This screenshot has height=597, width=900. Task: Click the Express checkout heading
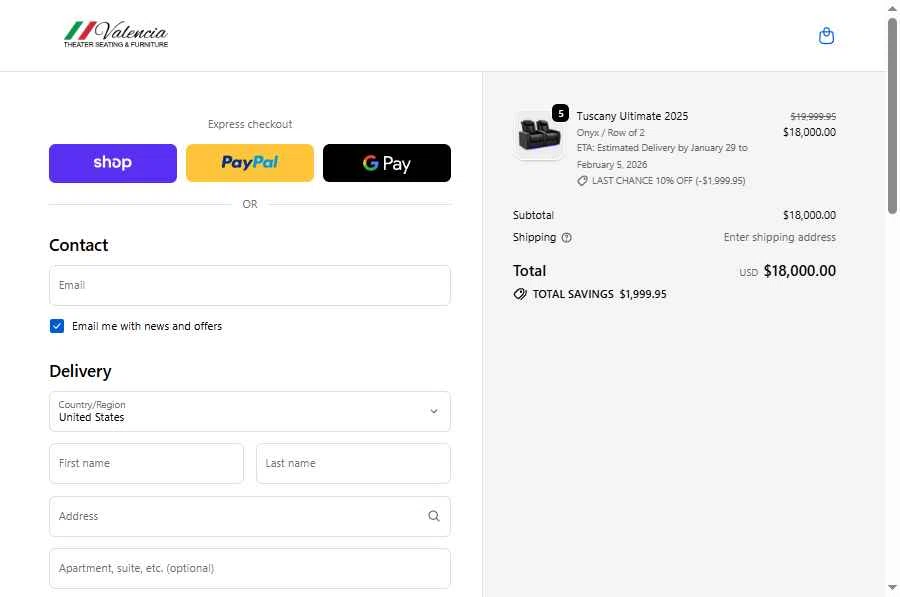coord(250,124)
